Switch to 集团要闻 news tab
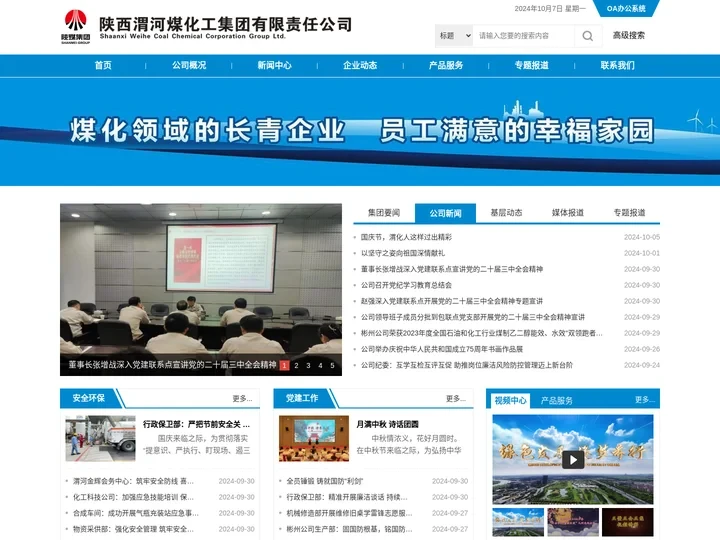The image size is (720, 540). click(384, 213)
